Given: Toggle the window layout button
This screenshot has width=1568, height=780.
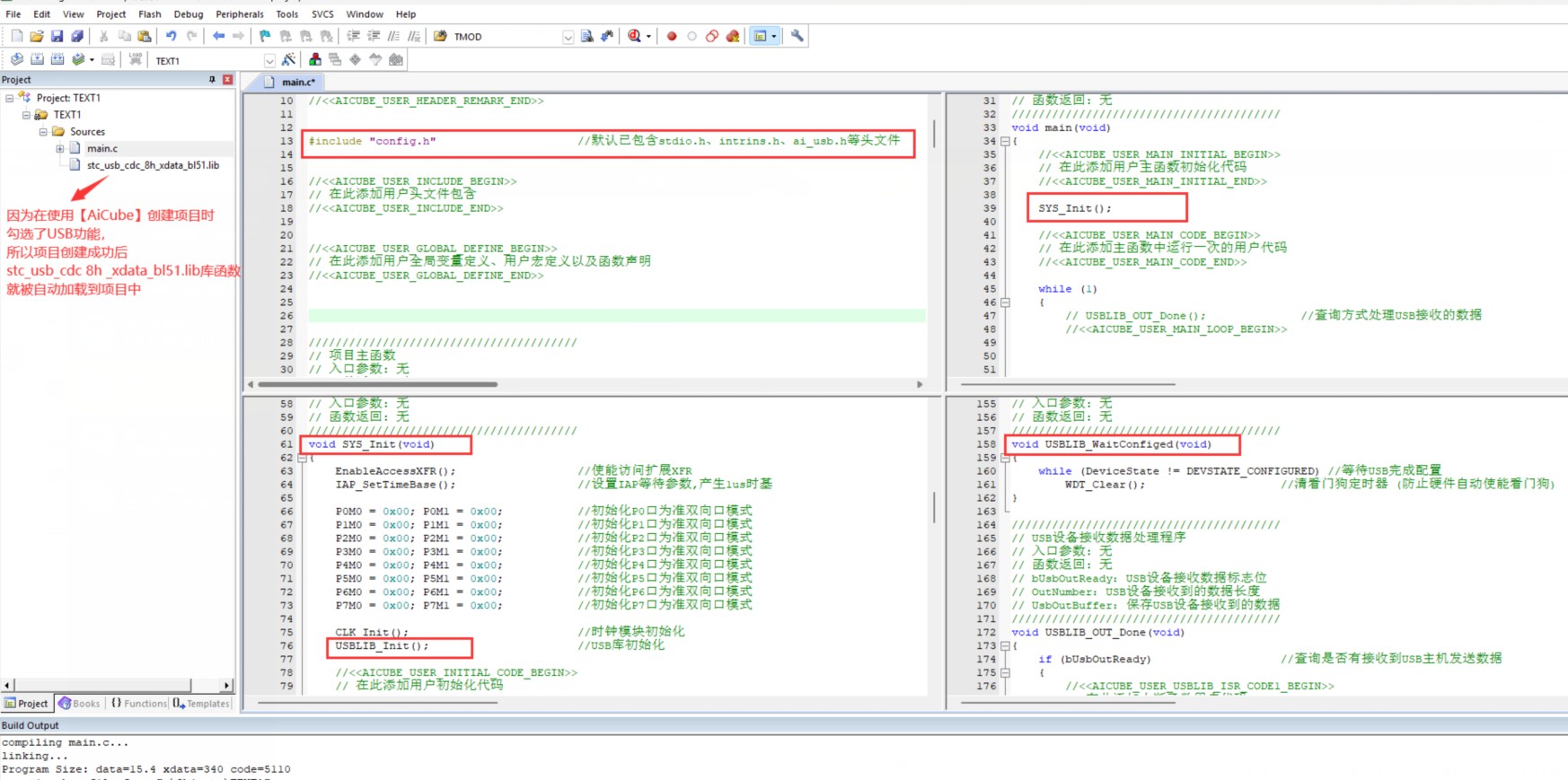Looking at the screenshot, I should [x=761, y=36].
